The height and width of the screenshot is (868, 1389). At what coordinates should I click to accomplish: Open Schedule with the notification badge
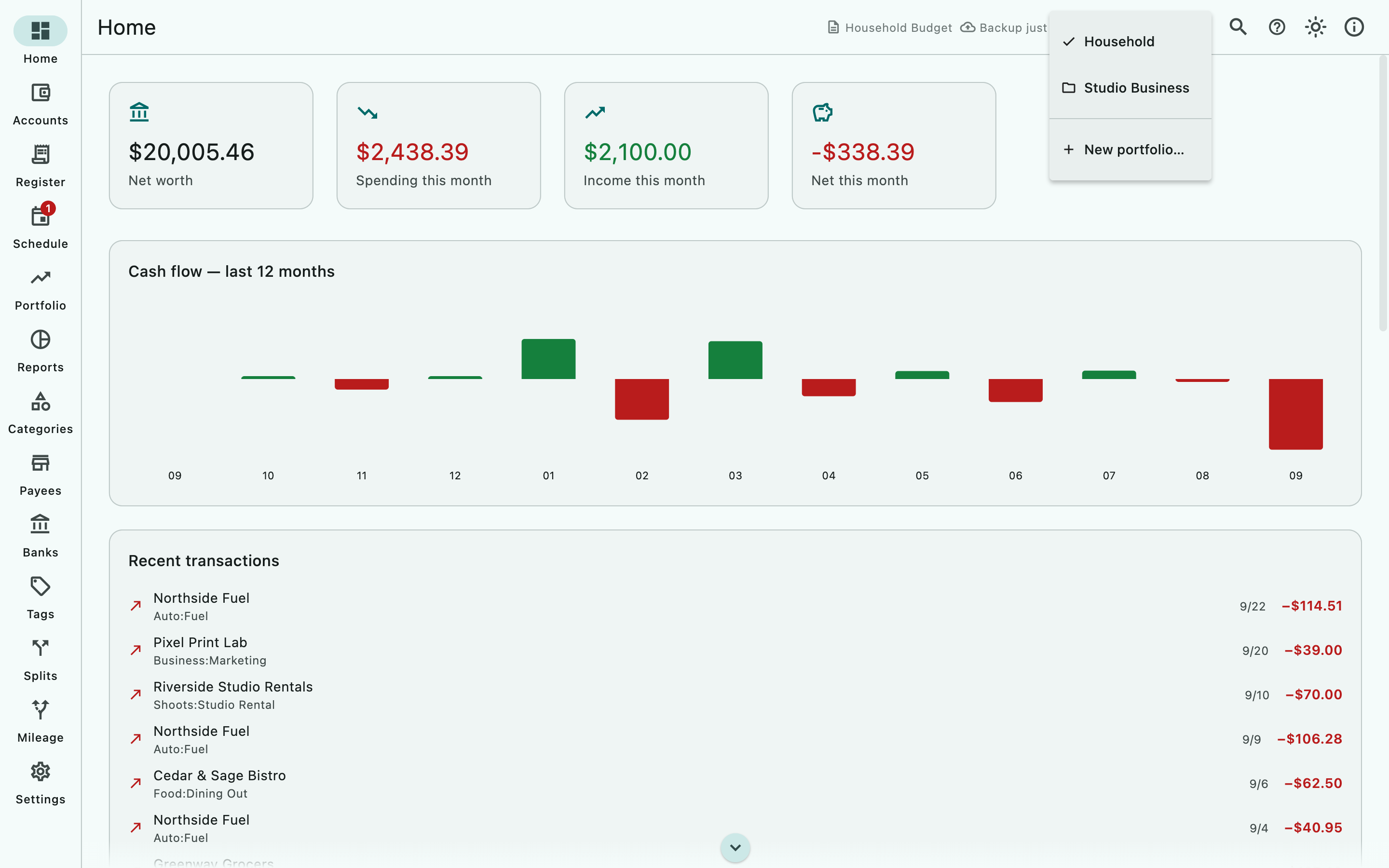pyautogui.click(x=40, y=228)
